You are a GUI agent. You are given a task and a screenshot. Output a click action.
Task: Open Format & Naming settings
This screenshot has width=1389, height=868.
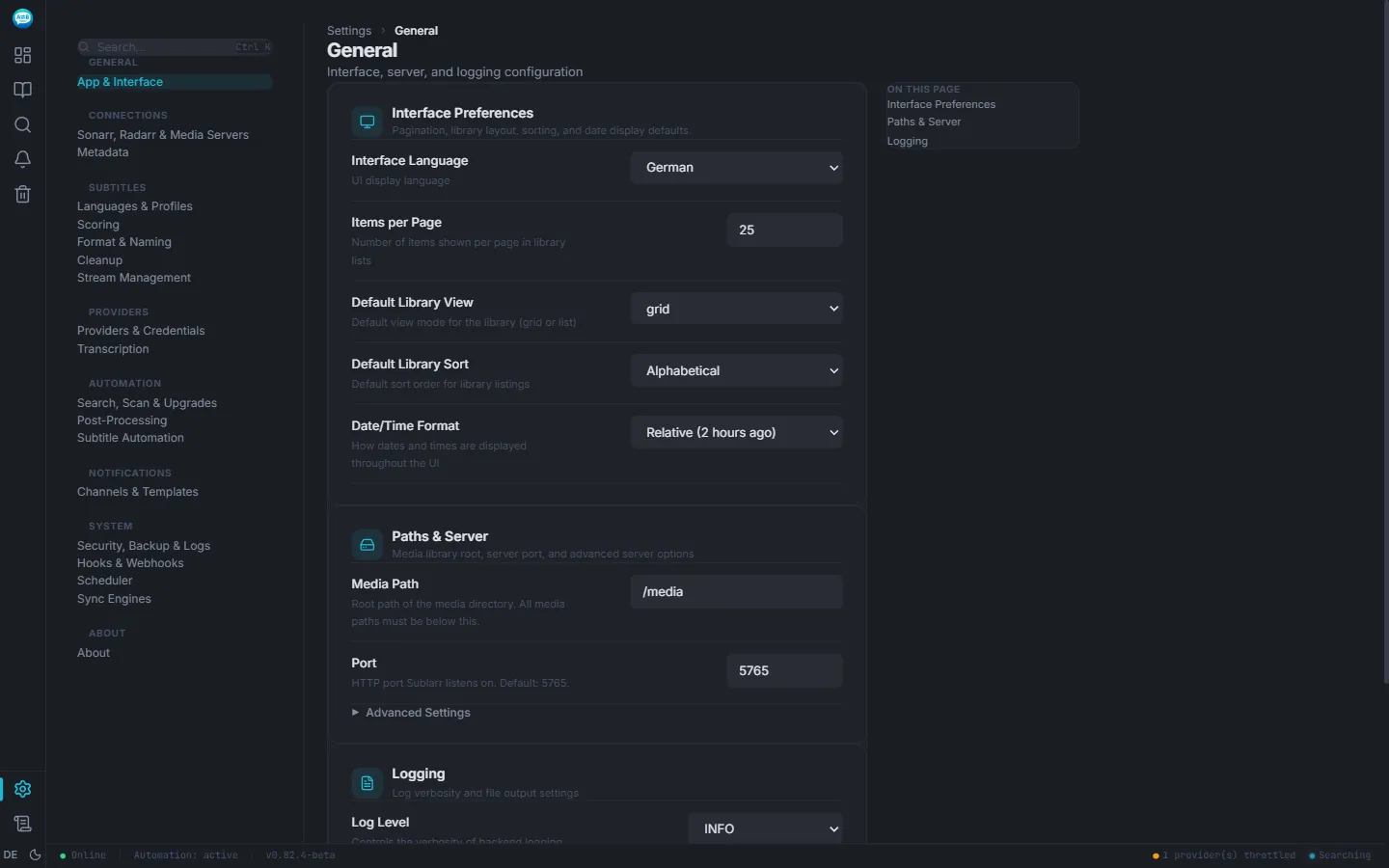[x=124, y=242]
